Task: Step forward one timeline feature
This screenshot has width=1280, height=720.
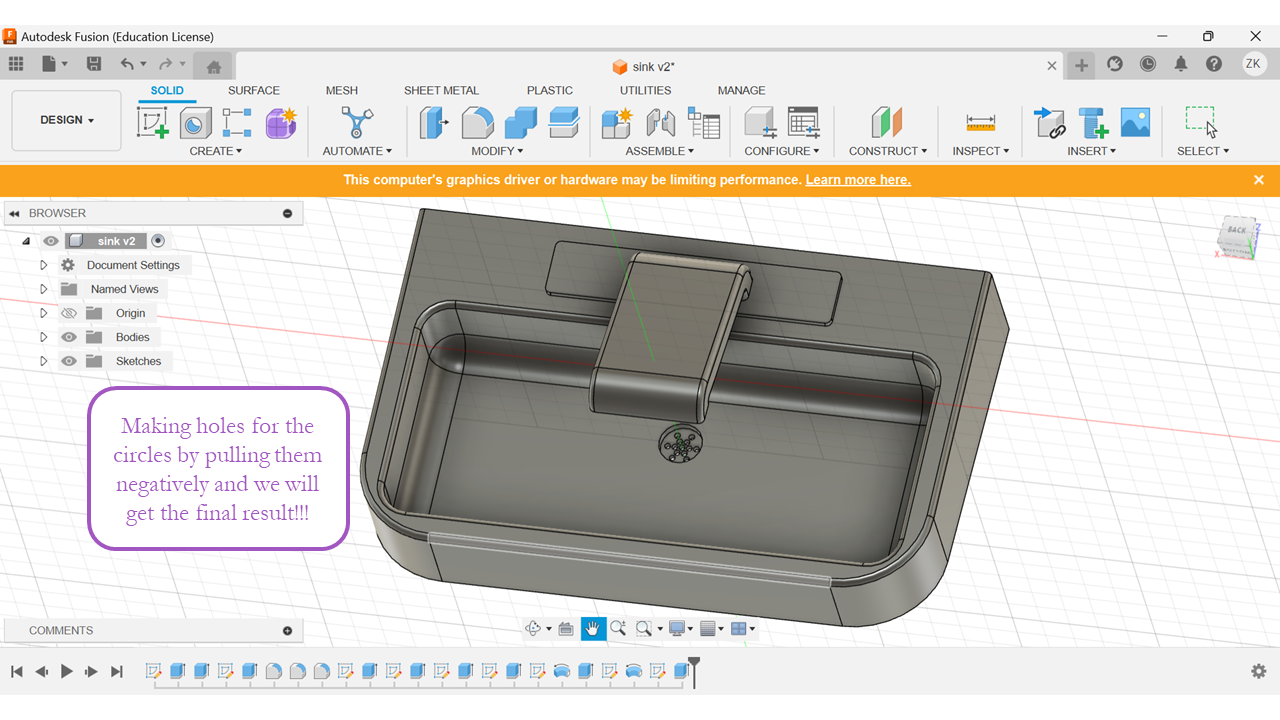Action: click(91, 671)
